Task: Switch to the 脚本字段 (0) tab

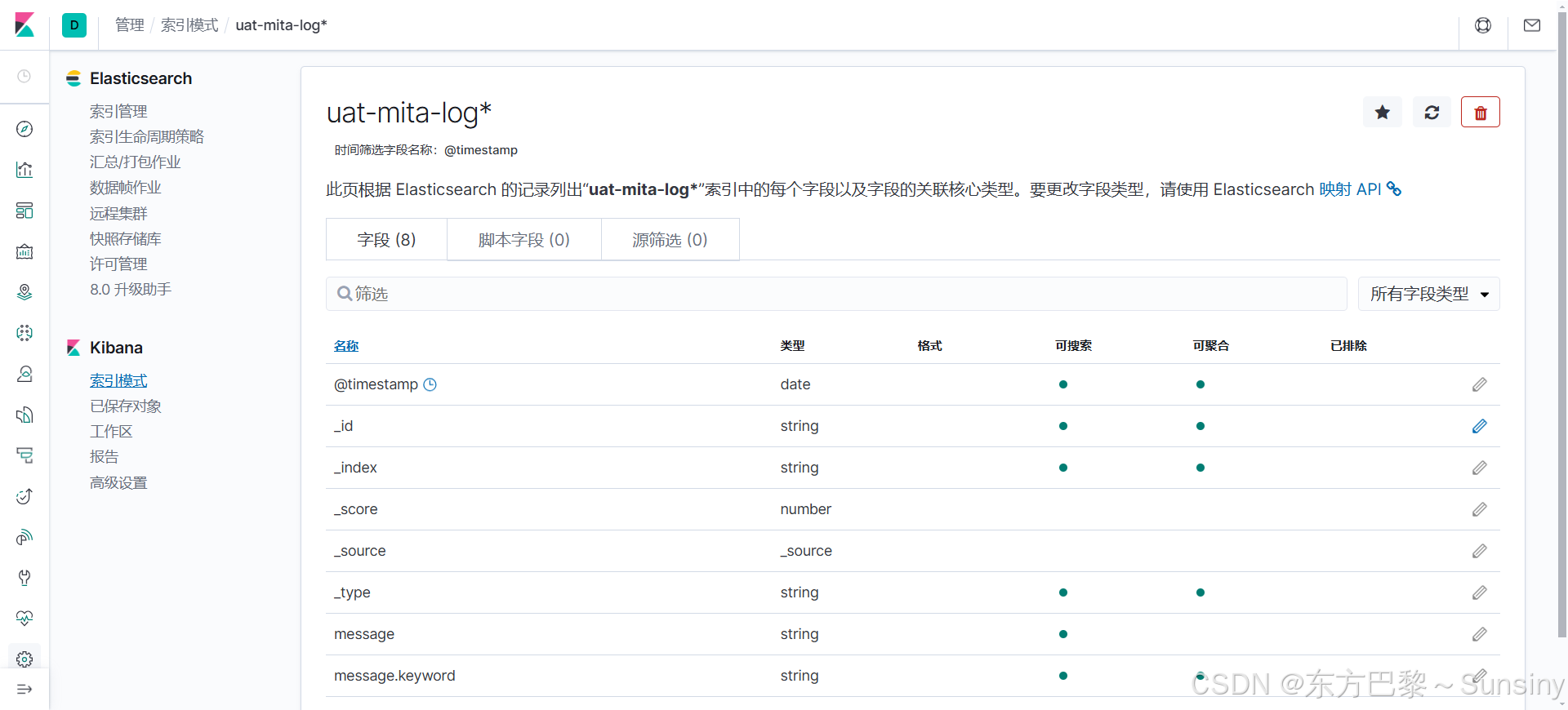Action: (524, 239)
